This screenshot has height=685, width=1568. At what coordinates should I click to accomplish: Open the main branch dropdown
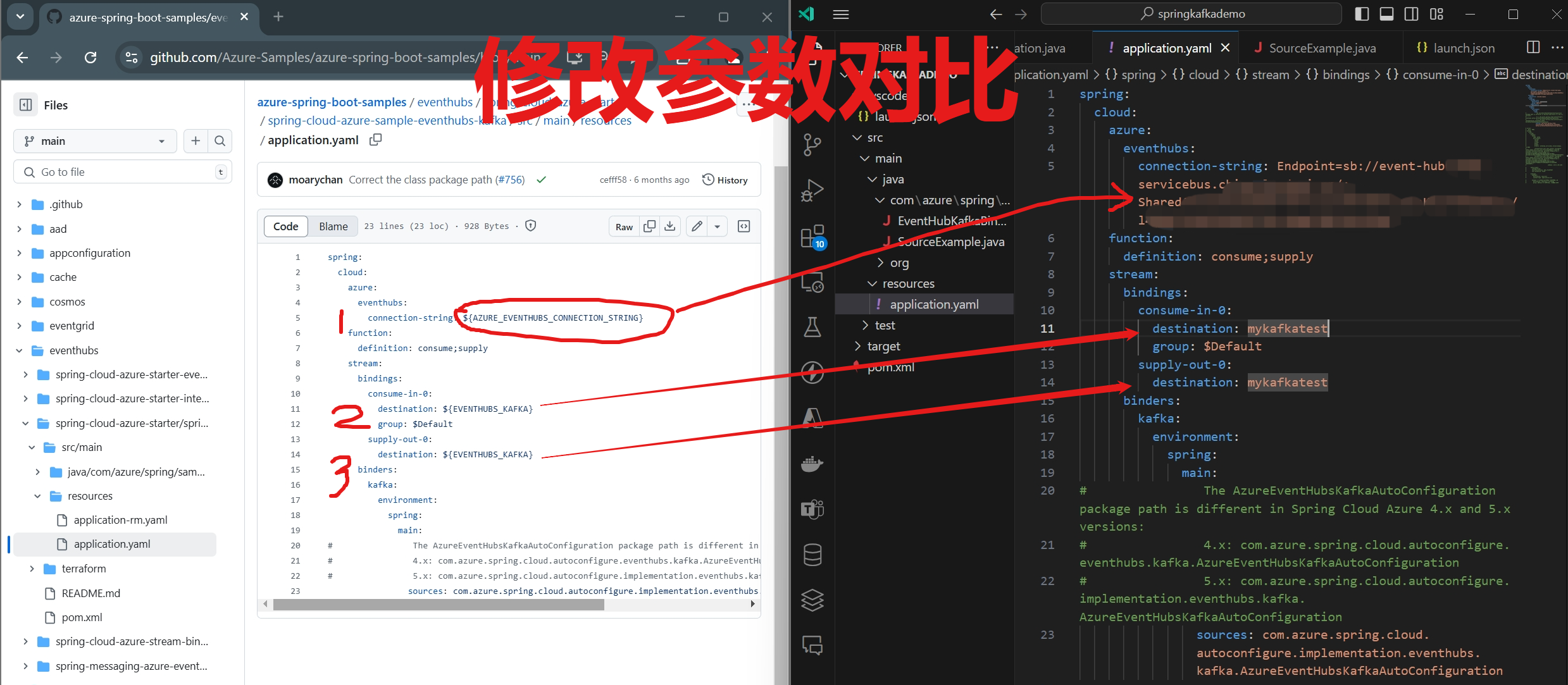(x=95, y=141)
